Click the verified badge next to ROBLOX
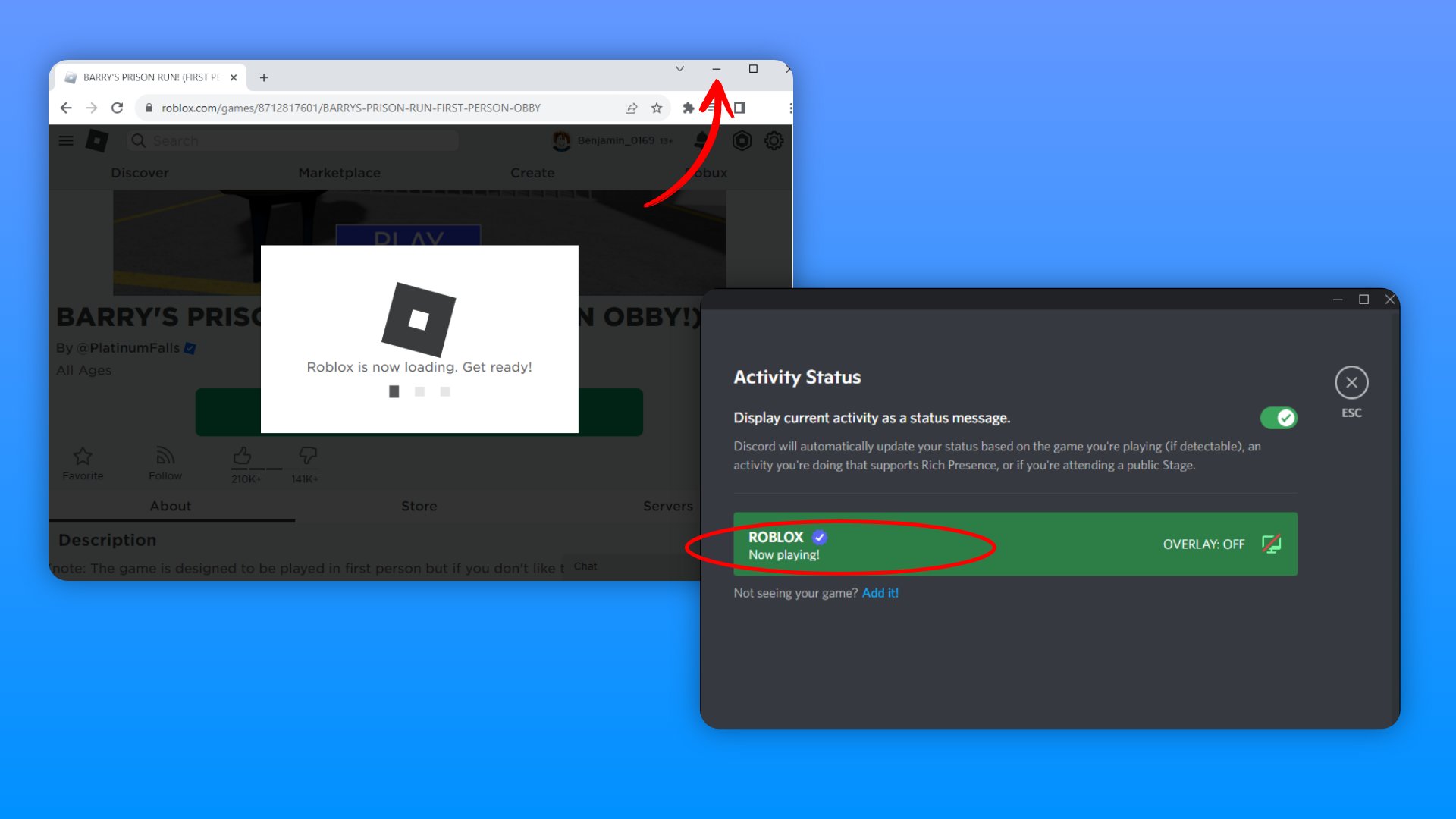Screen dimensions: 1456x819 (x=820, y=537)
